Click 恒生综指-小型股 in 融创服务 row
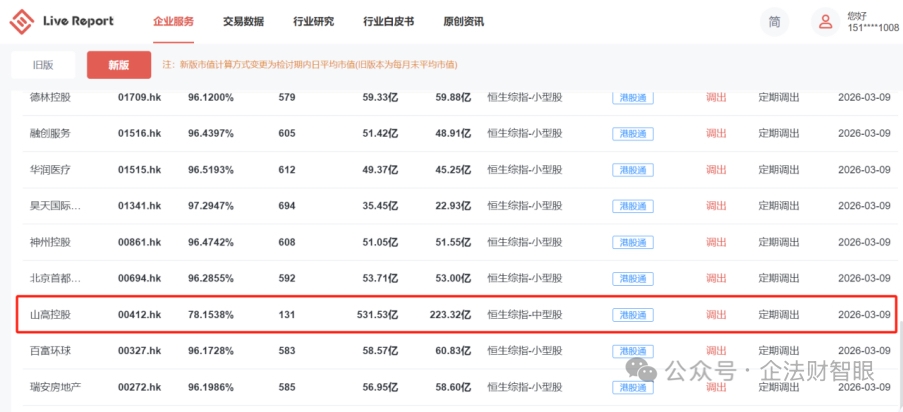 coord(525,134)
